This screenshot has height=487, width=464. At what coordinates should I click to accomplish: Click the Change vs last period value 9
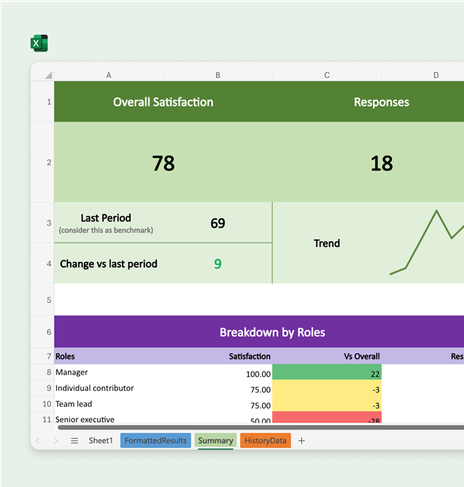218,264
